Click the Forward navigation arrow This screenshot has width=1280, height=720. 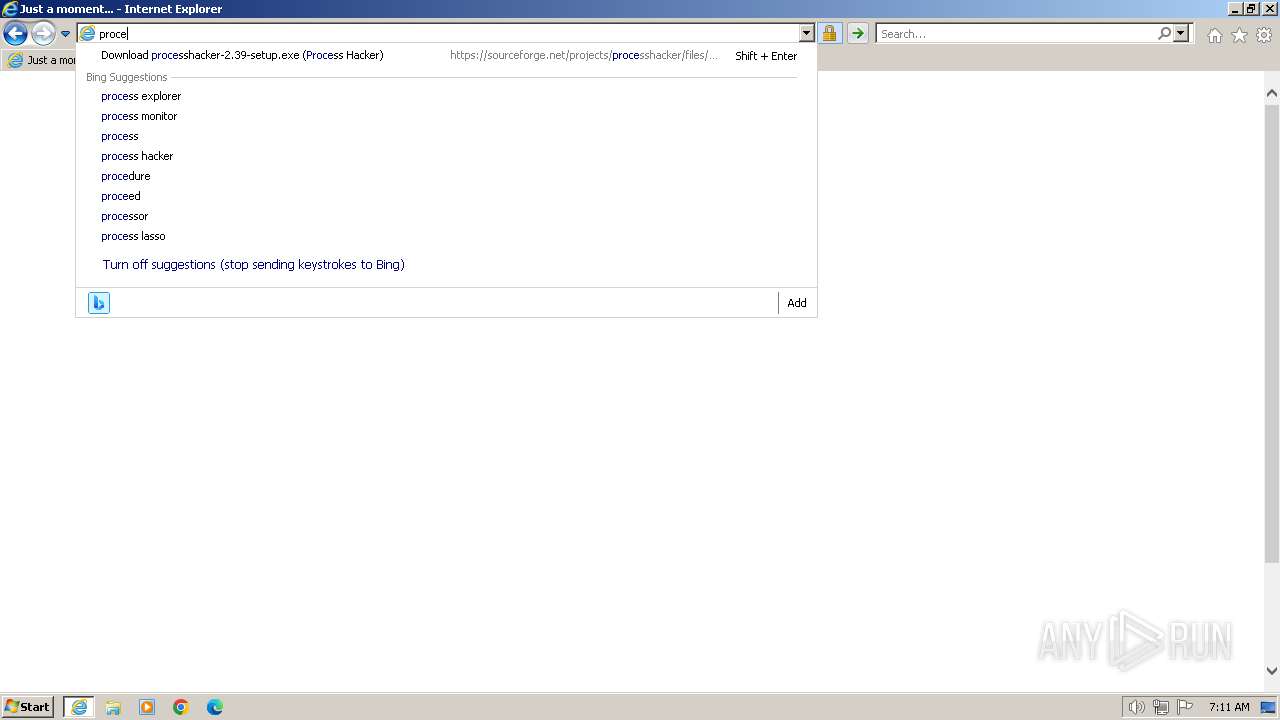[43, 34]
